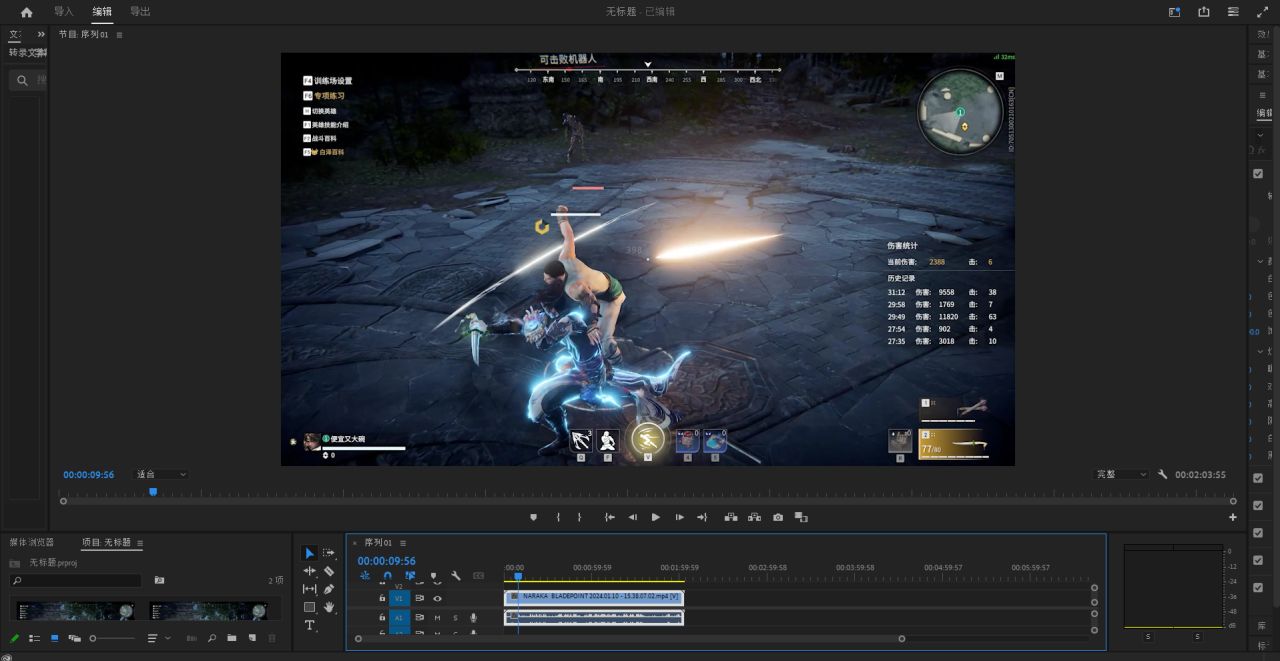
Task: Mute audio track A1
Action: pyautogui.click(x=437, y=618)
